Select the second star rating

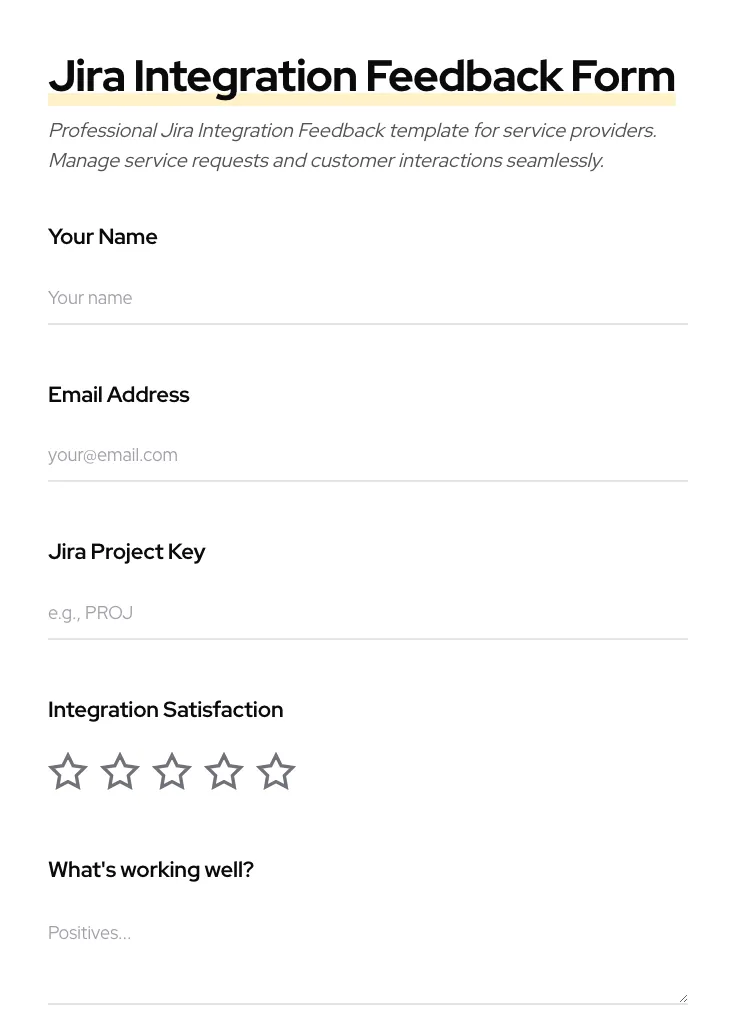120,771
